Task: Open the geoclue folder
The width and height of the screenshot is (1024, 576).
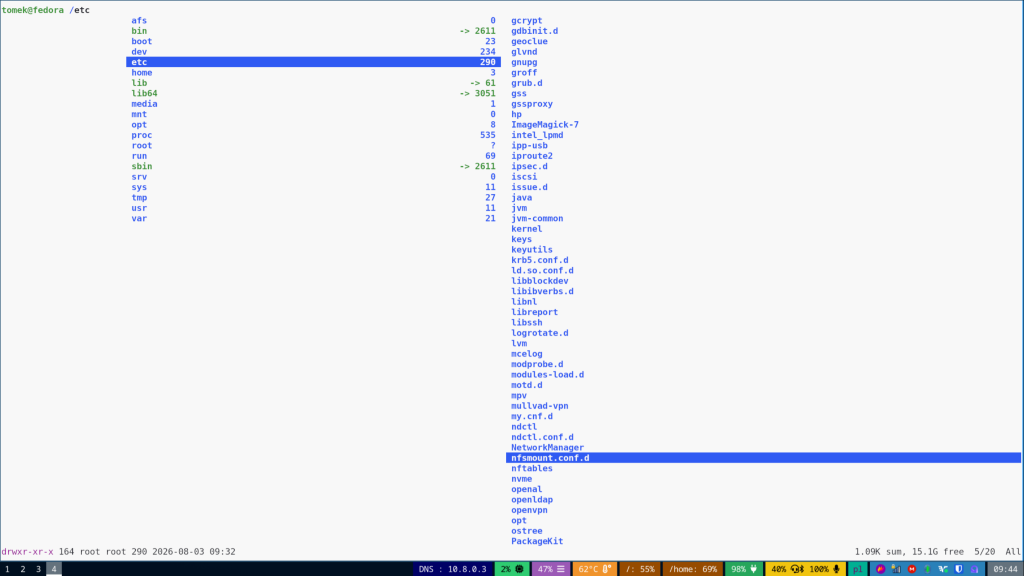Action: pos(529,41)
